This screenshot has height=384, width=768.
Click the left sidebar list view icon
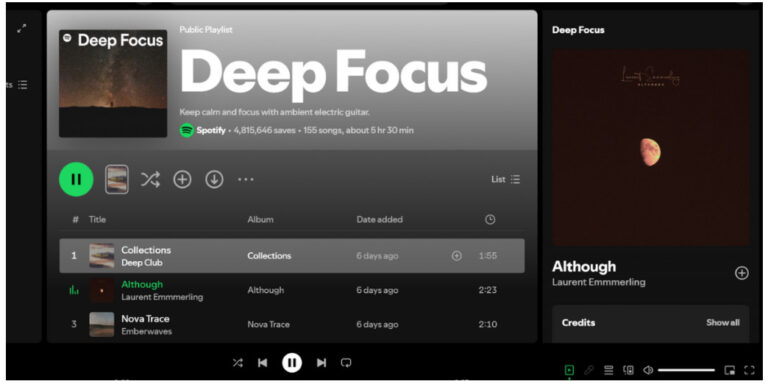(23, 85)
